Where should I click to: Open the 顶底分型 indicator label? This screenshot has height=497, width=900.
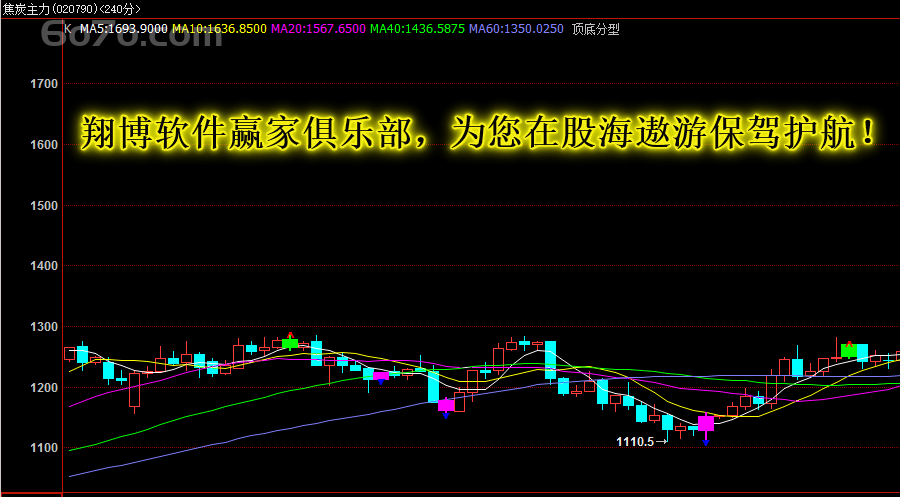[596, 29]
